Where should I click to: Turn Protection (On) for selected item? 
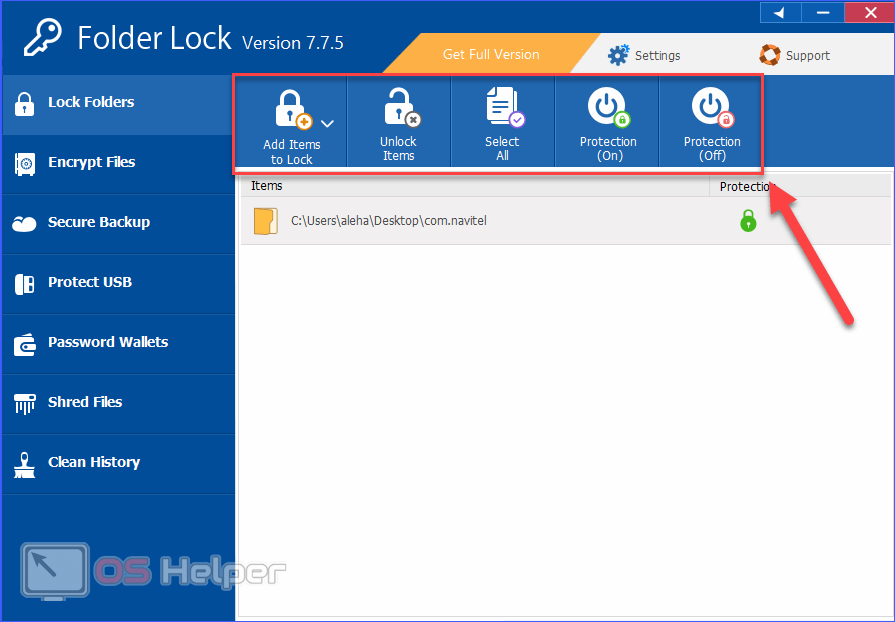(x=607, y=123)
